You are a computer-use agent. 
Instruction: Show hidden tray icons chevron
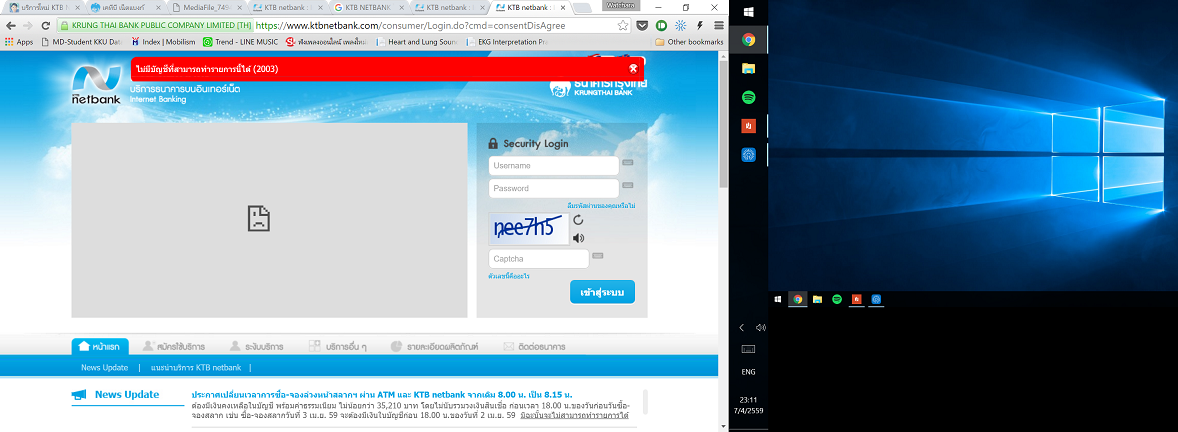coord(742,328)
